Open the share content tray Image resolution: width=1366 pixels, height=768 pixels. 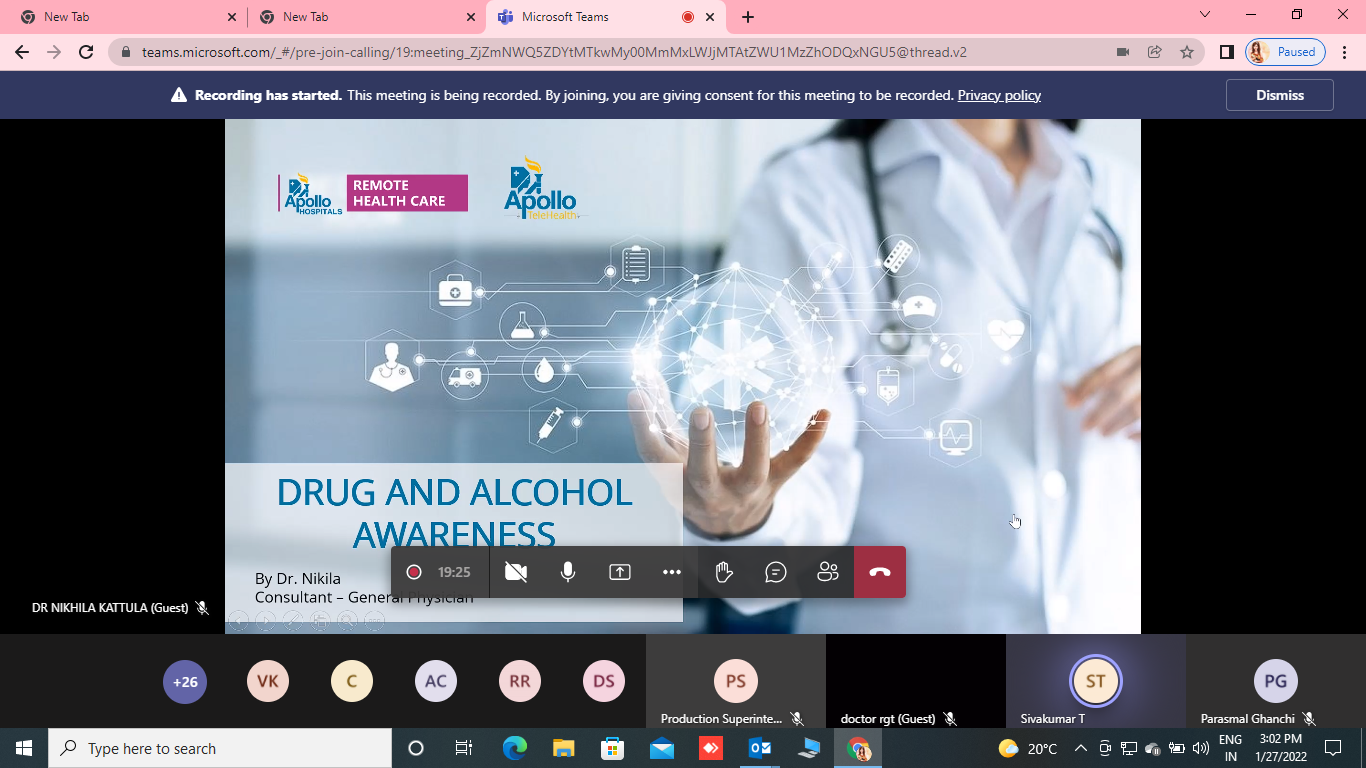coord(620,572)
